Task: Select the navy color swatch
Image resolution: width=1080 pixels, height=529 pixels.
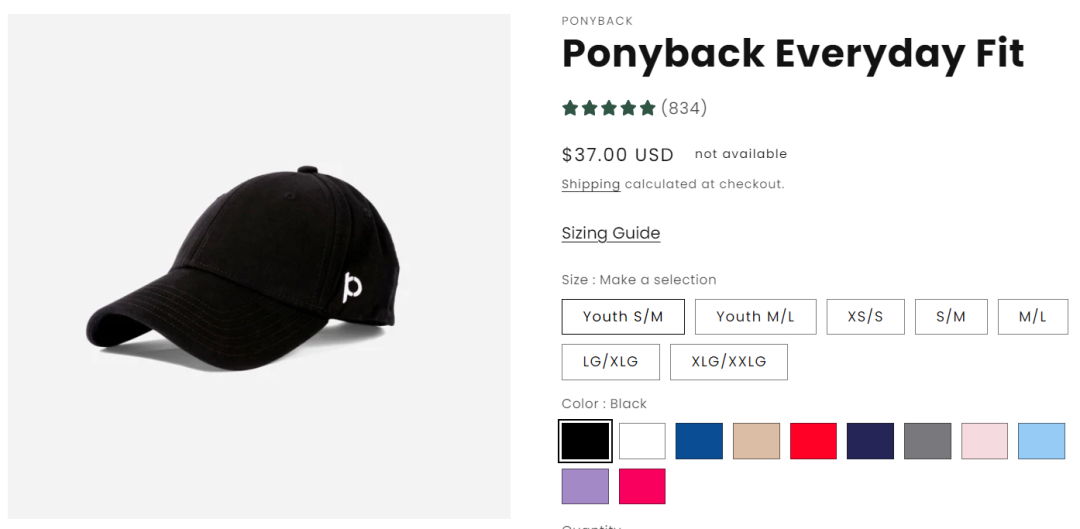Action: 870,441
